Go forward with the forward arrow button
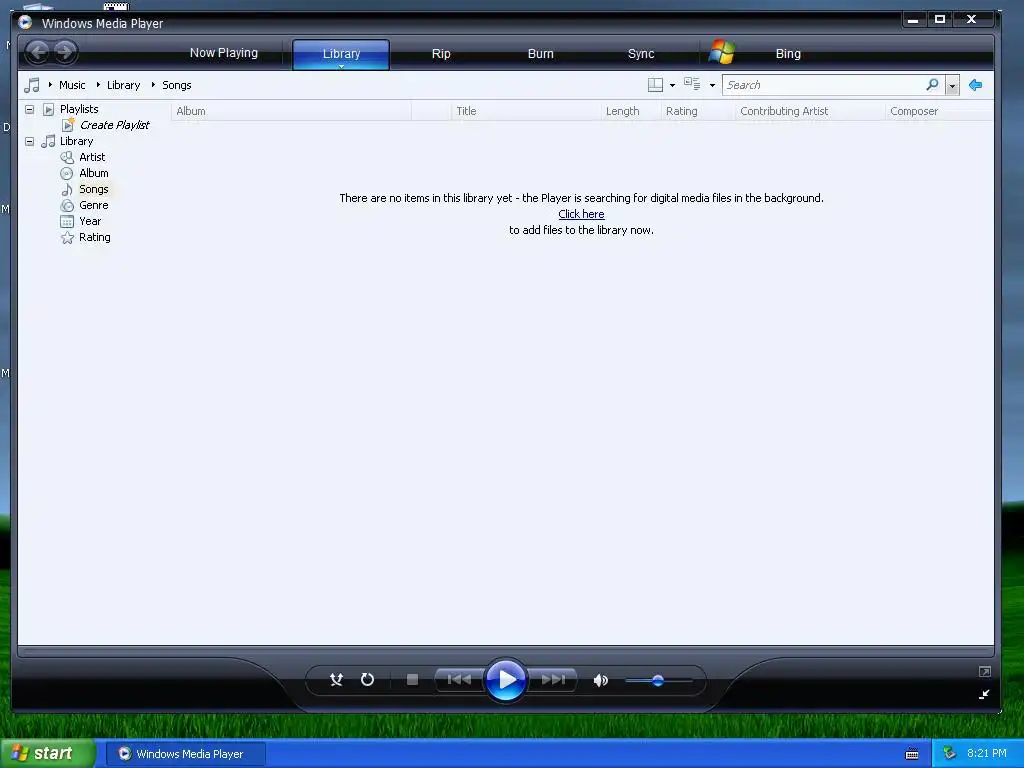 [65, 52]
